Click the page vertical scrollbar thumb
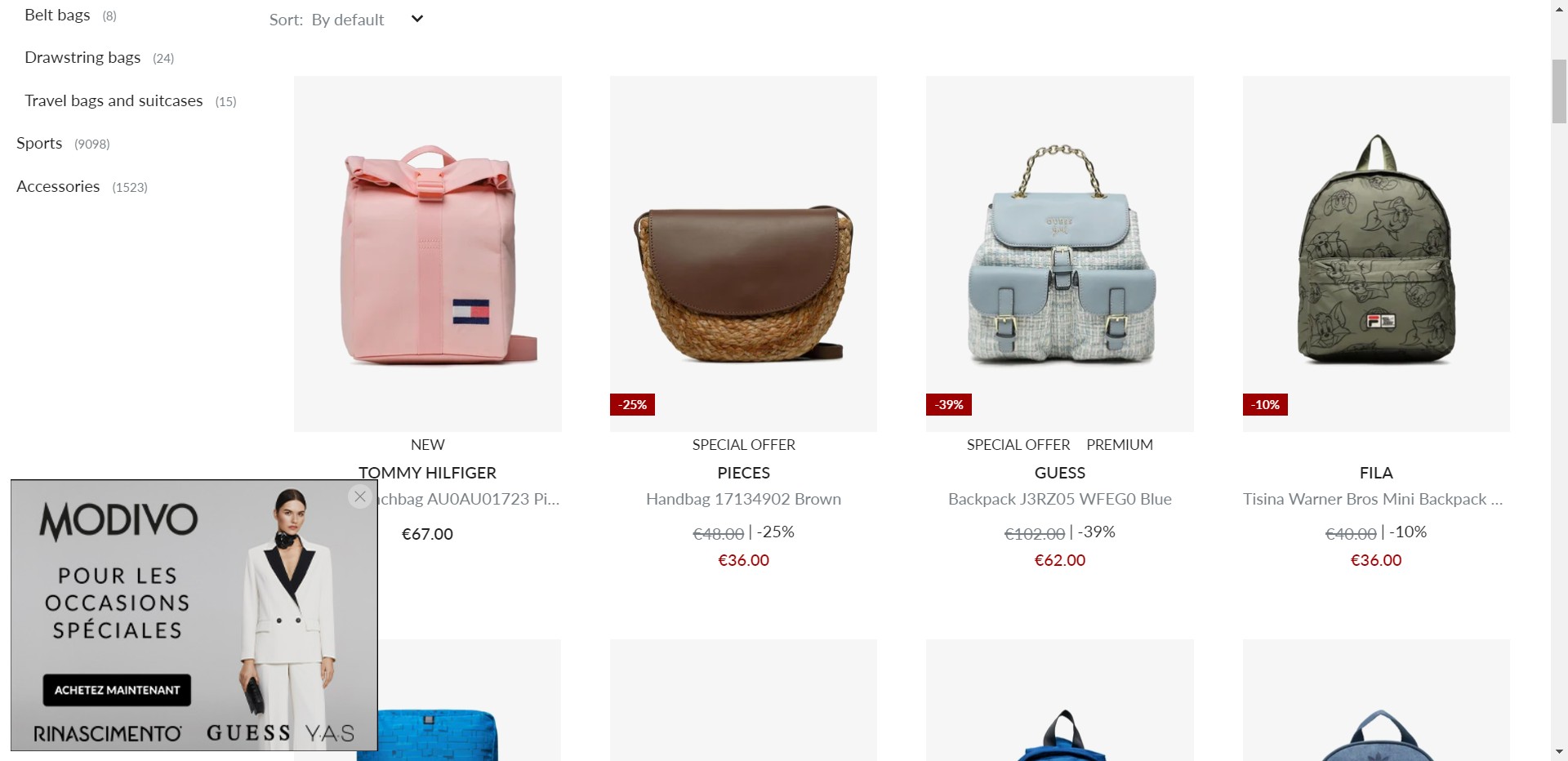Viewport: 1568px width, 761px height. tap(1559, 91)
